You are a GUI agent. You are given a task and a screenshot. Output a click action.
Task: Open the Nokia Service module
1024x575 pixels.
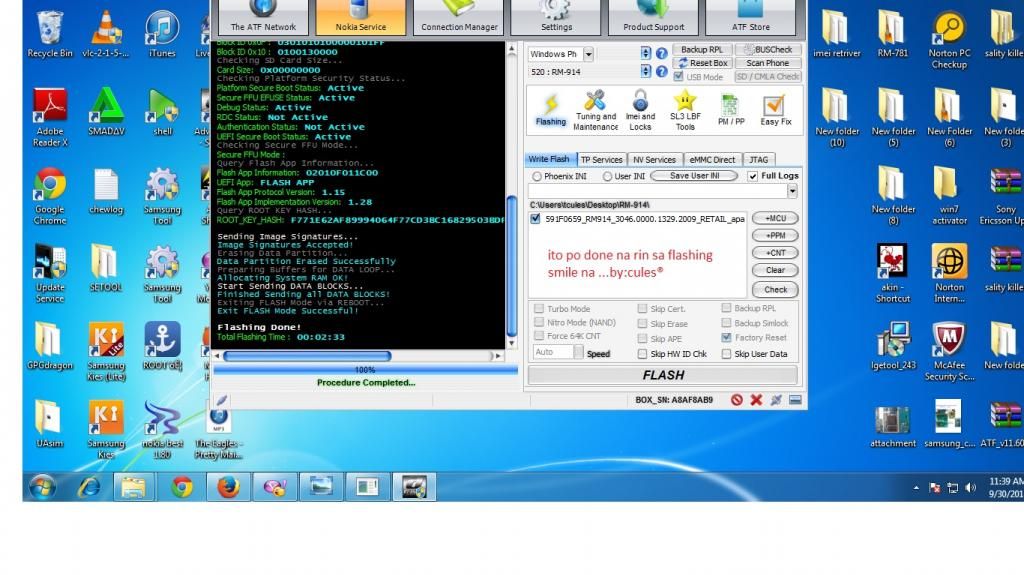click(358, 18)
